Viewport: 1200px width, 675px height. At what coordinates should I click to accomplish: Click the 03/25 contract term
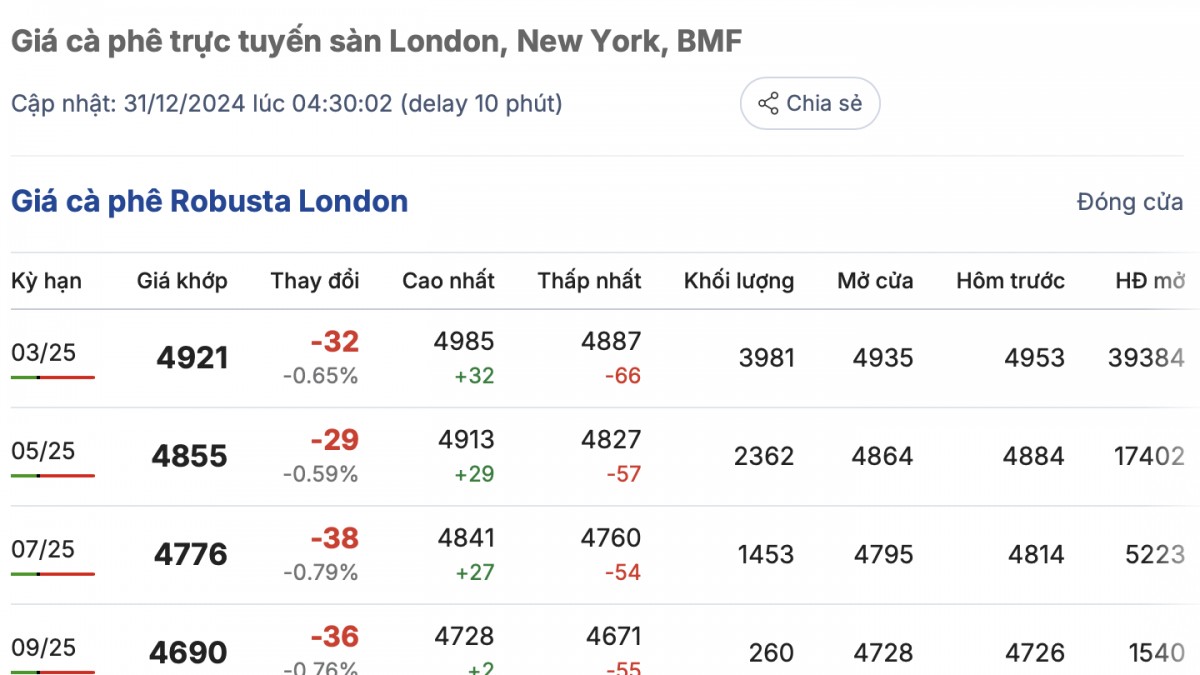click(43, 352)
